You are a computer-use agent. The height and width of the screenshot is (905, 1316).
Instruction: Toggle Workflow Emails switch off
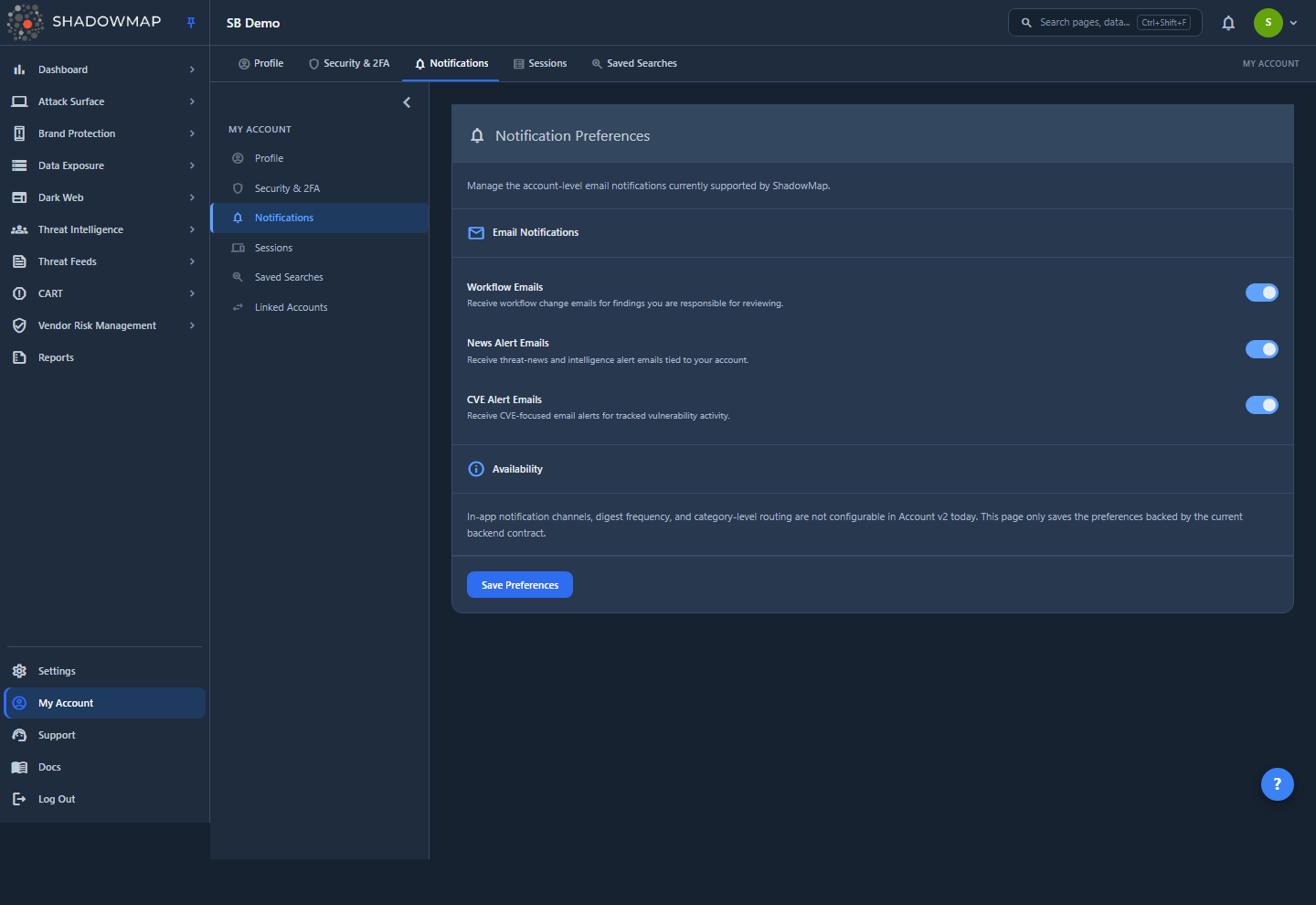tap(1261, 293)
